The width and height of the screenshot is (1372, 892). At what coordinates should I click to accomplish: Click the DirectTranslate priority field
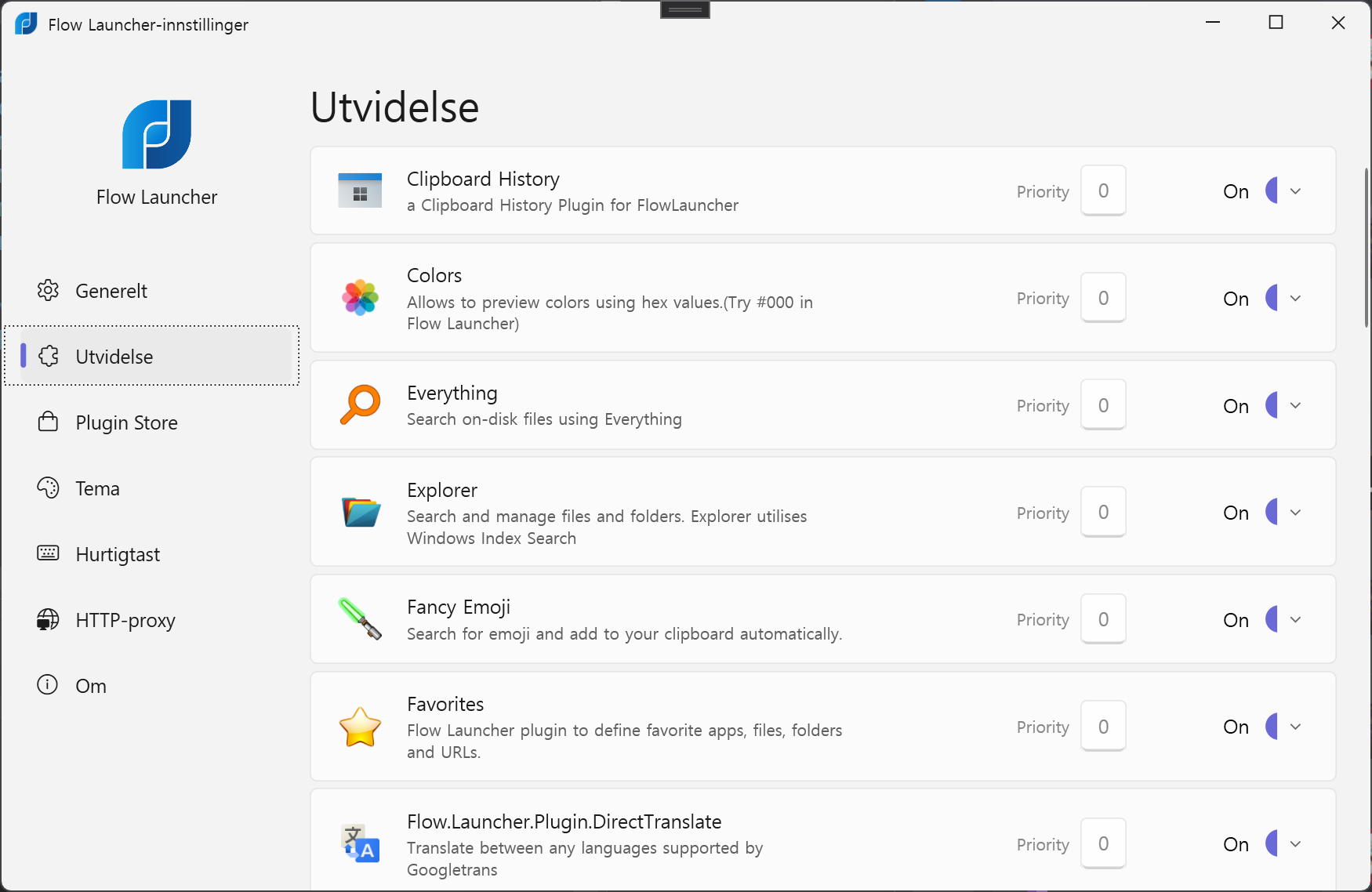pos(1103,844)
